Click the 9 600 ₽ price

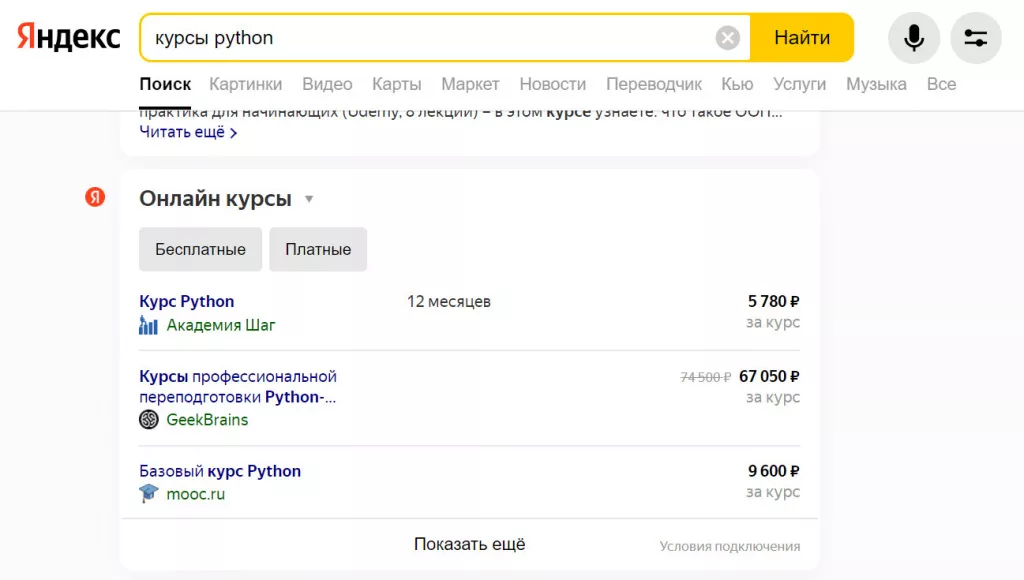click(773, 471)
